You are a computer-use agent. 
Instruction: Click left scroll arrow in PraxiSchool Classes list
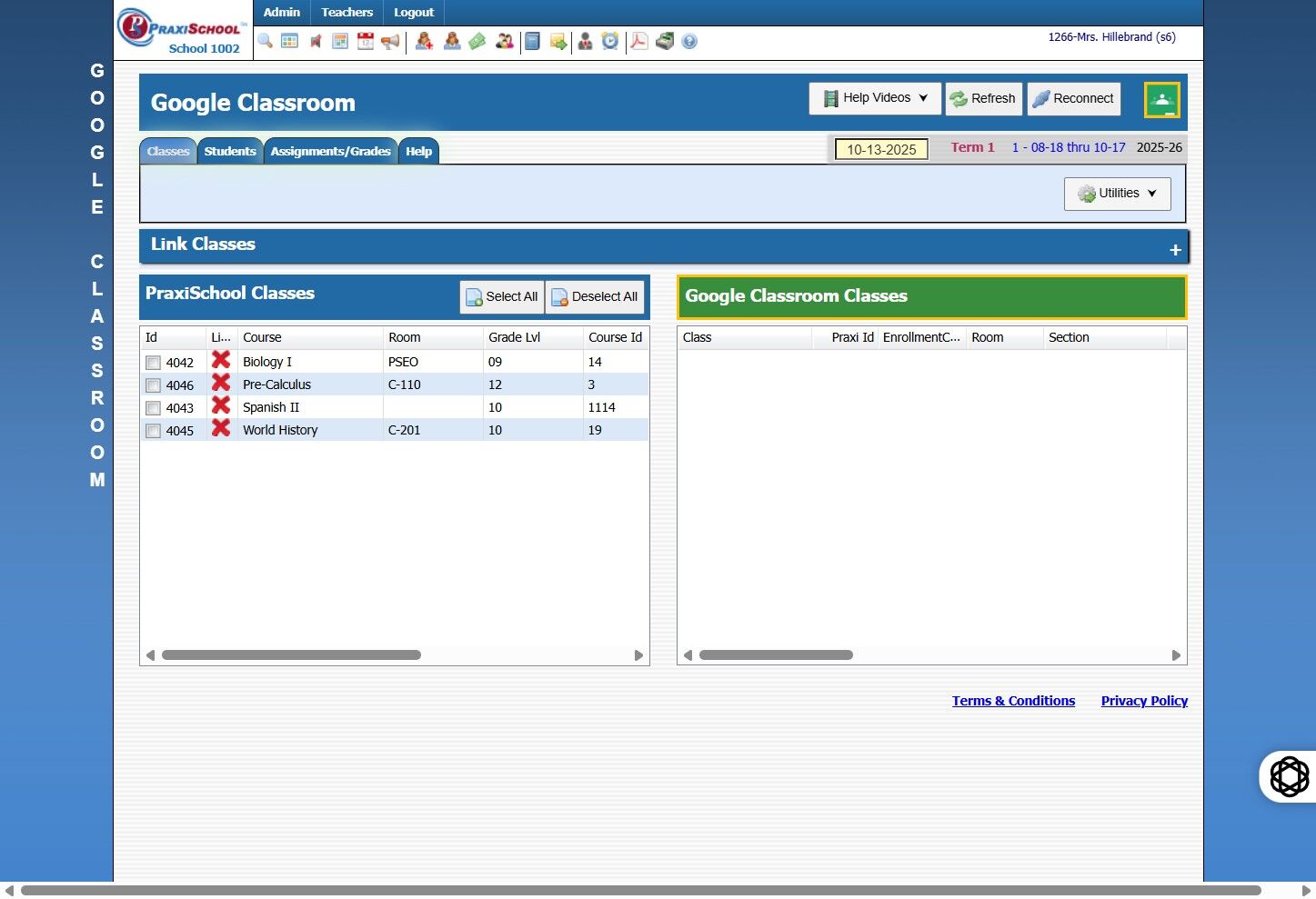(x=151, y=655)
